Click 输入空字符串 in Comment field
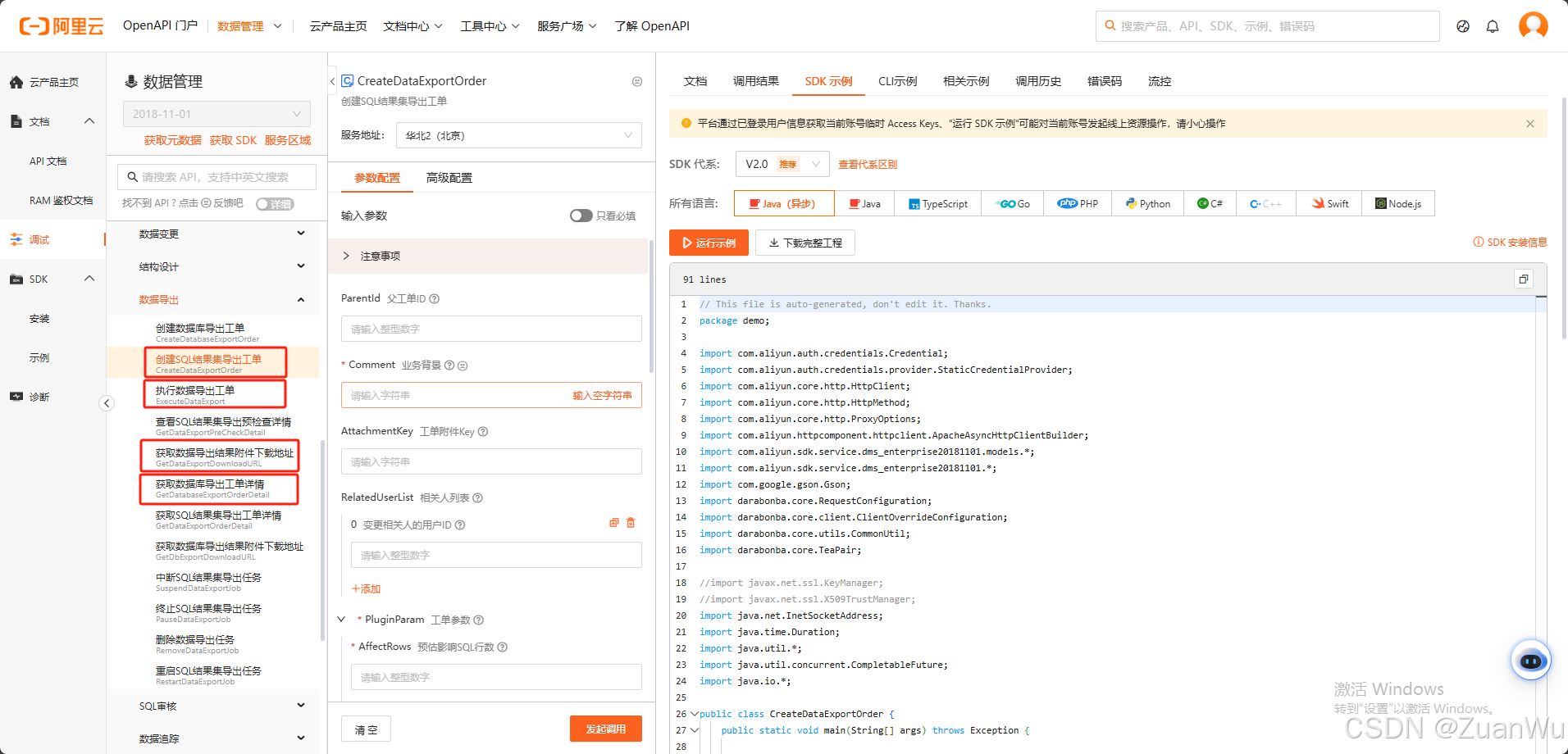 pyautogui.click(x=603, y=396)
